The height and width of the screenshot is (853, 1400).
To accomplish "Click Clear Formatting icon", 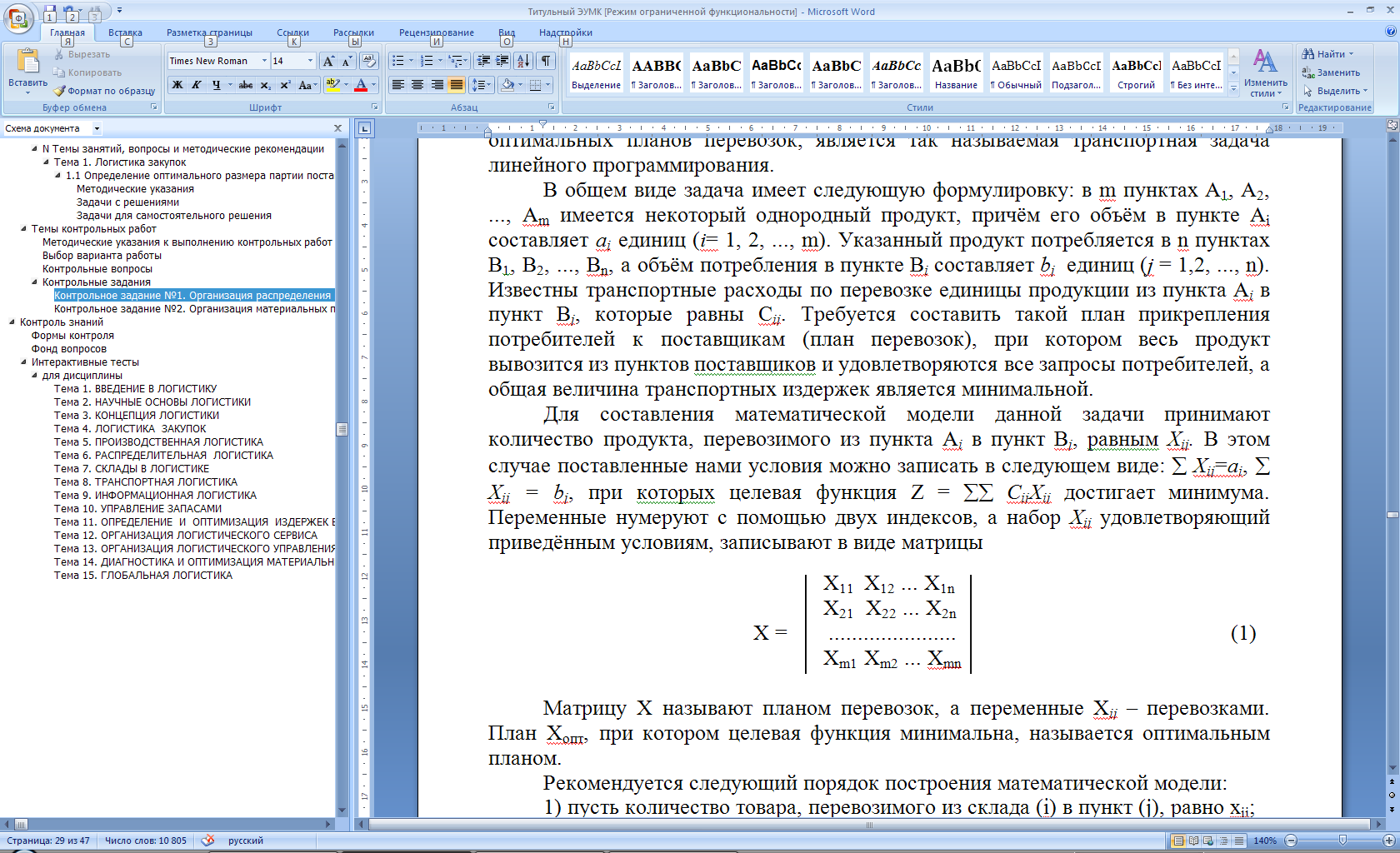I will 369,61.
